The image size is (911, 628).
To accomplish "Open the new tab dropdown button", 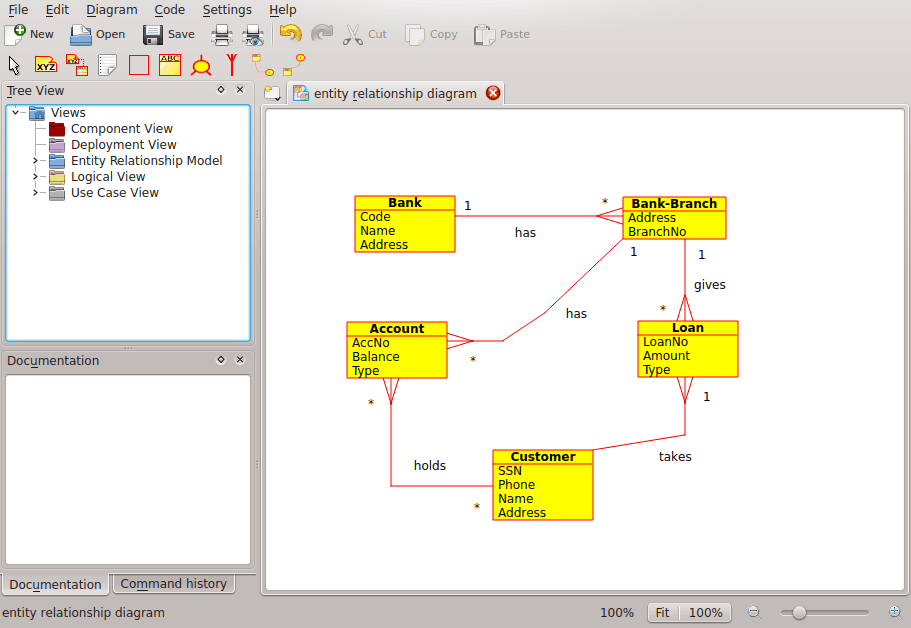I will pyautogui.click(x=272, y=94).
